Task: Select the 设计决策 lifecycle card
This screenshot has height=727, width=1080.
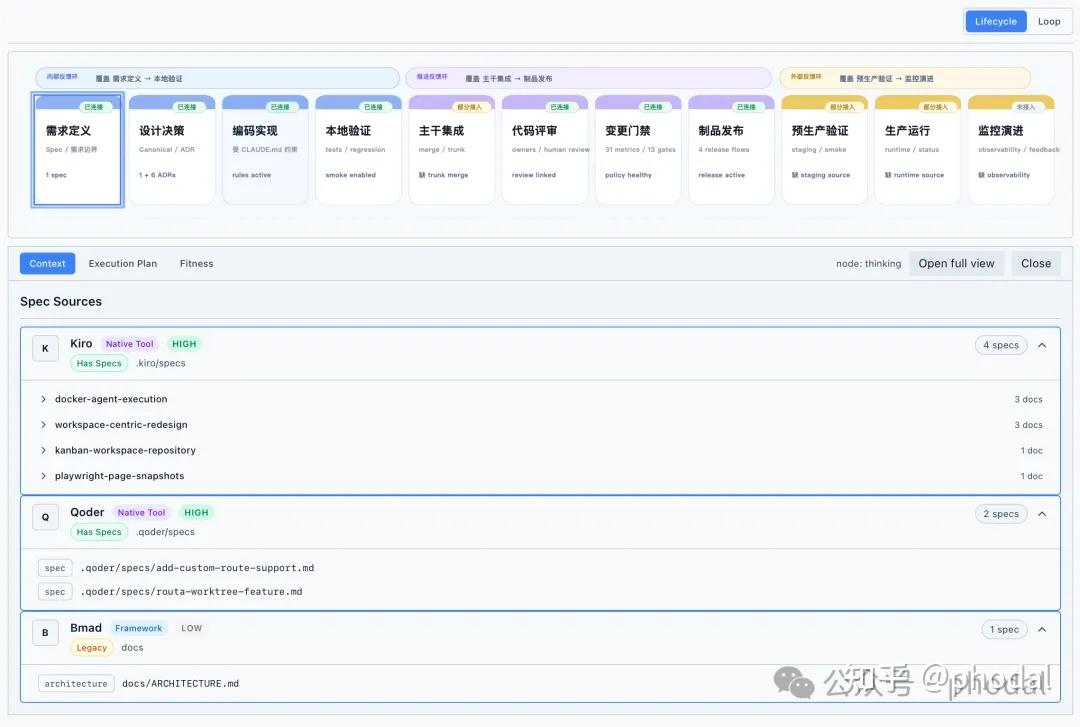Action: 172,150
